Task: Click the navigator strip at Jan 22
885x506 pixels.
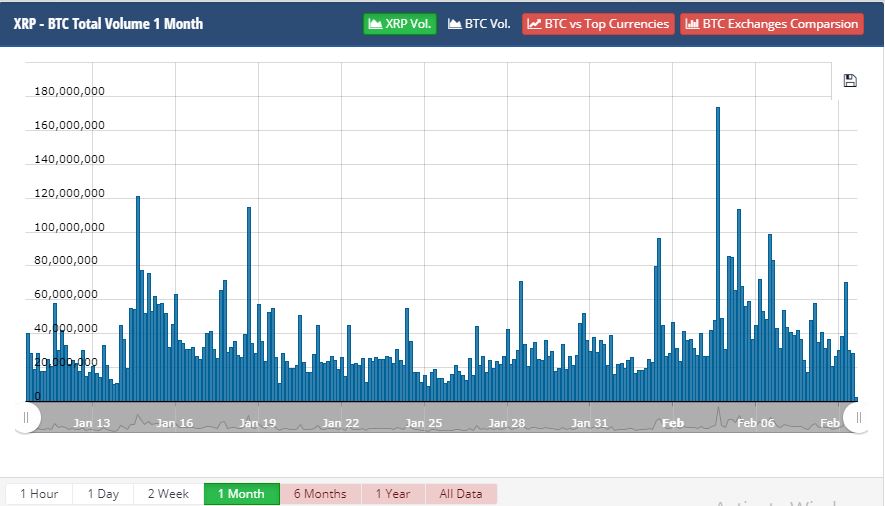Action: (x=341, y=423)
